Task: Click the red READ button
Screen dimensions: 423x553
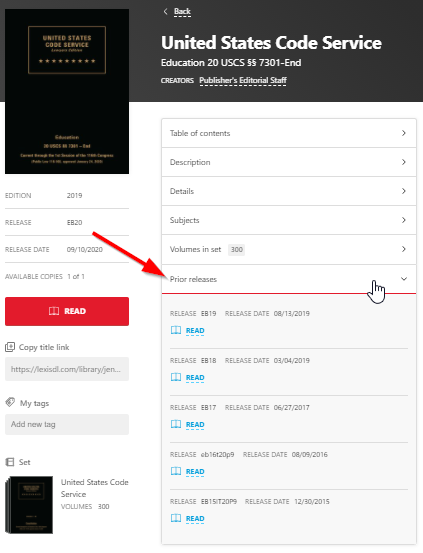Action: 67,311
